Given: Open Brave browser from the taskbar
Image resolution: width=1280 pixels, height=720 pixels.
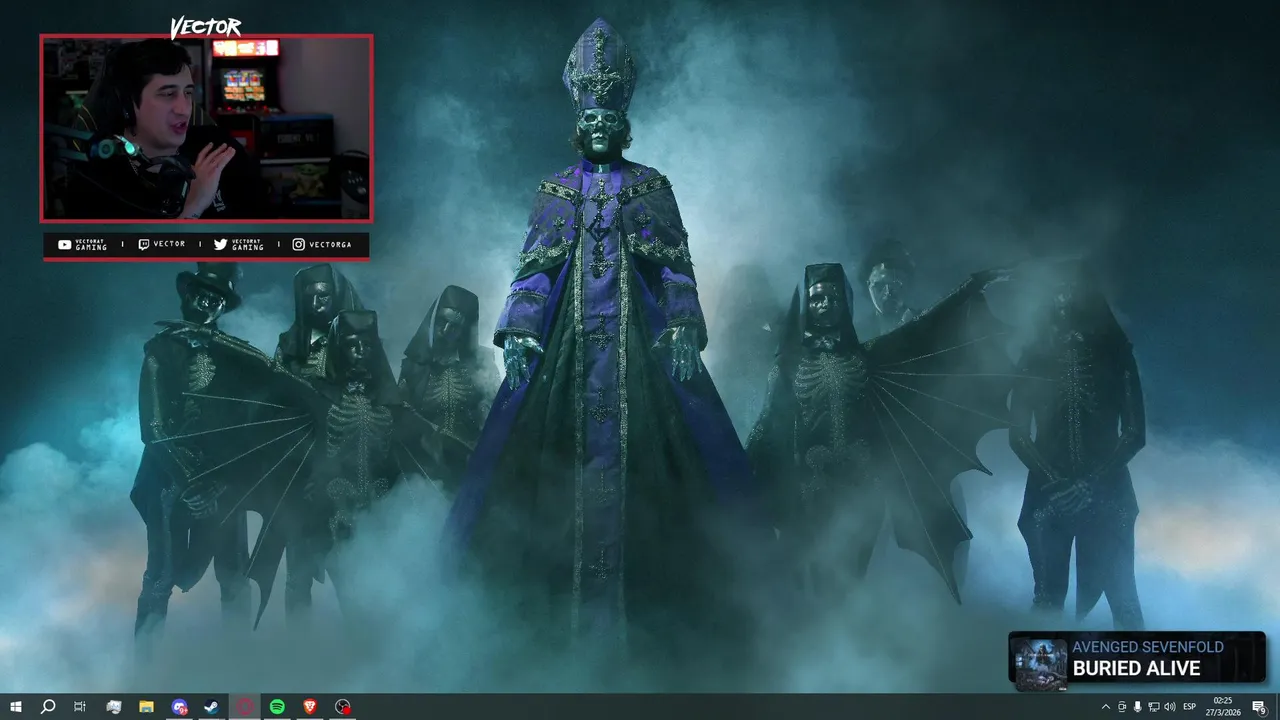Looking at the screenshot, I should click(310, 707).
